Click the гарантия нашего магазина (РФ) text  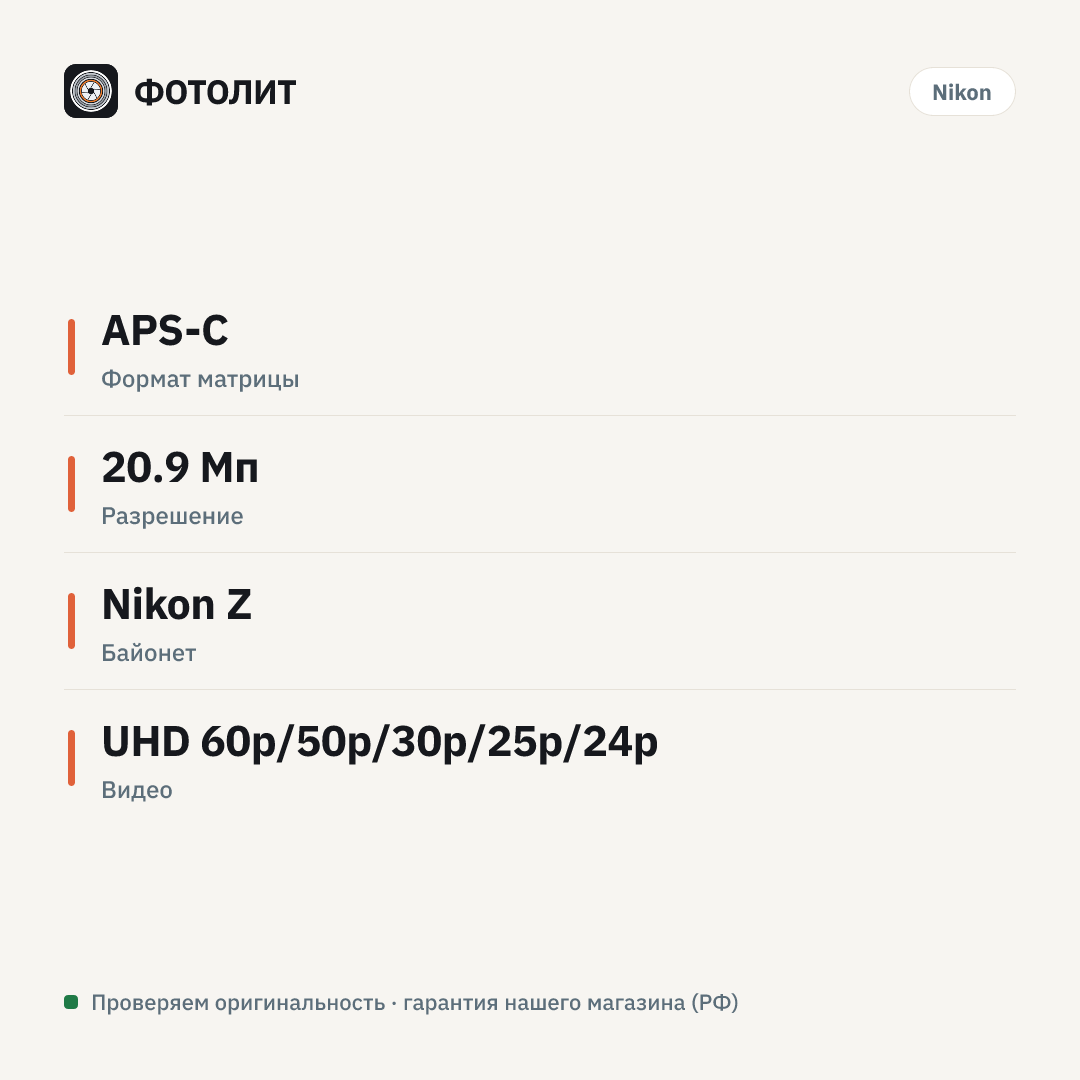570,1003
